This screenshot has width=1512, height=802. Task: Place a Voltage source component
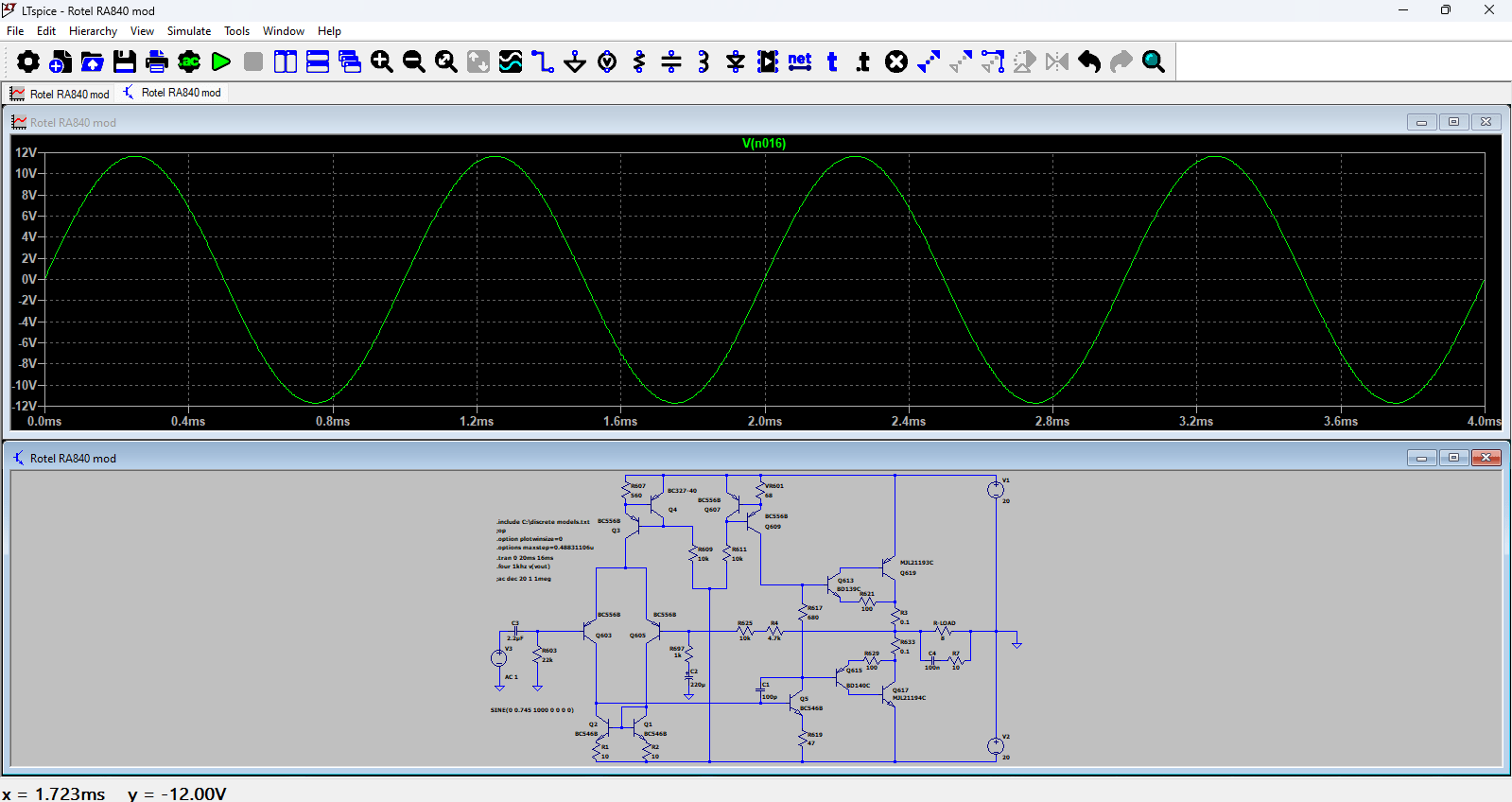point(607,61)
